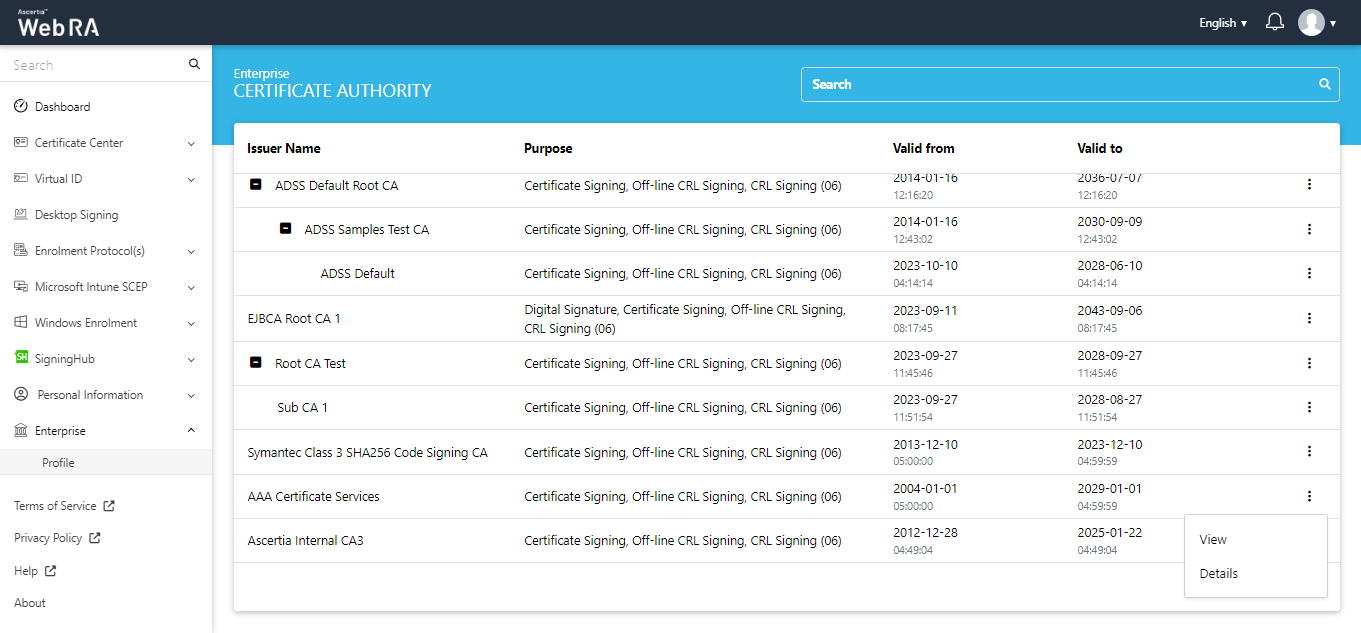Screen dimensions: 1361x633
Task: Click the Certificate Authority search magnifier icon
Action: 1325,84
